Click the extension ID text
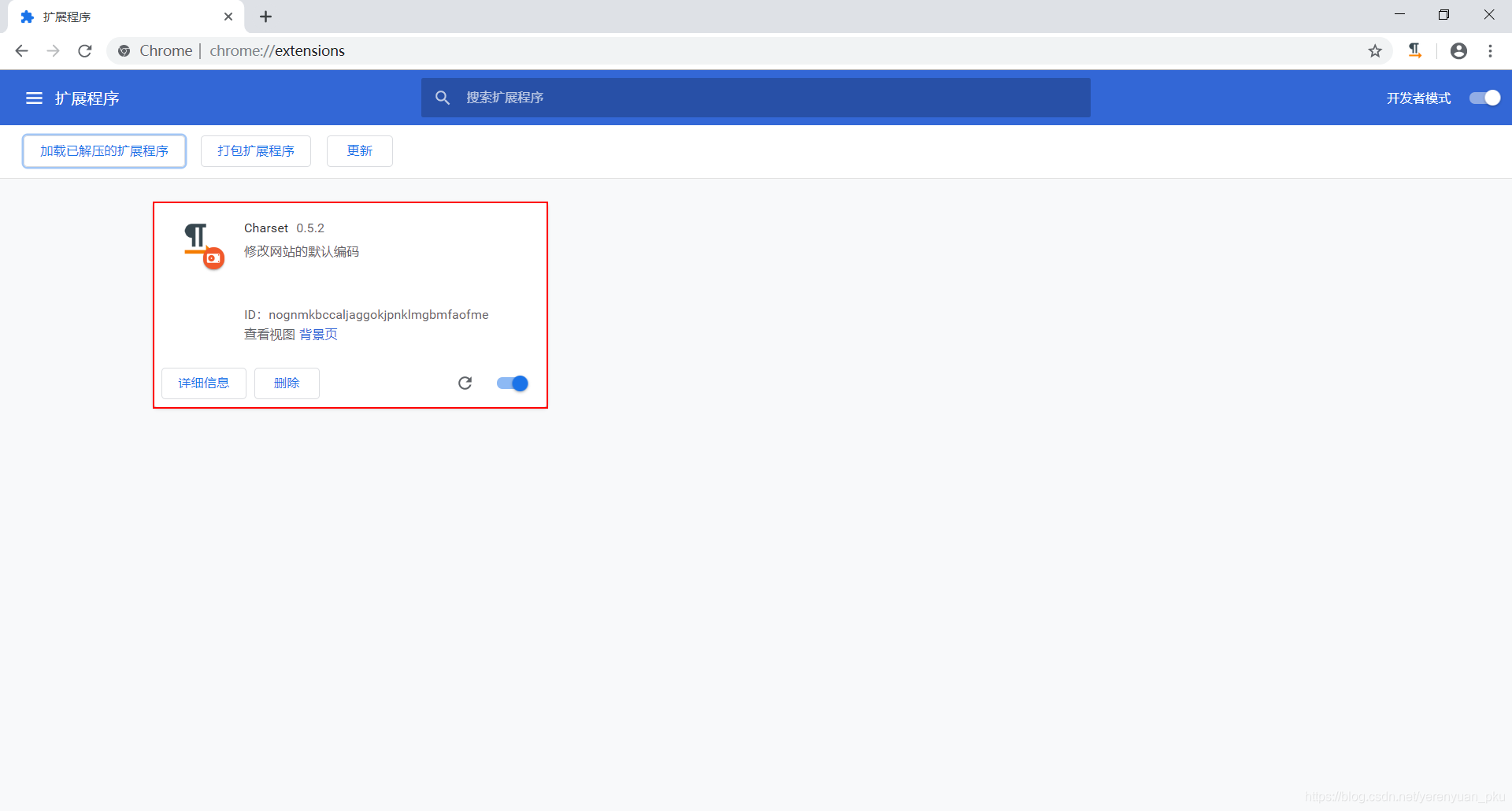The width and height of the screenshot is (1512, 811). 366,315
